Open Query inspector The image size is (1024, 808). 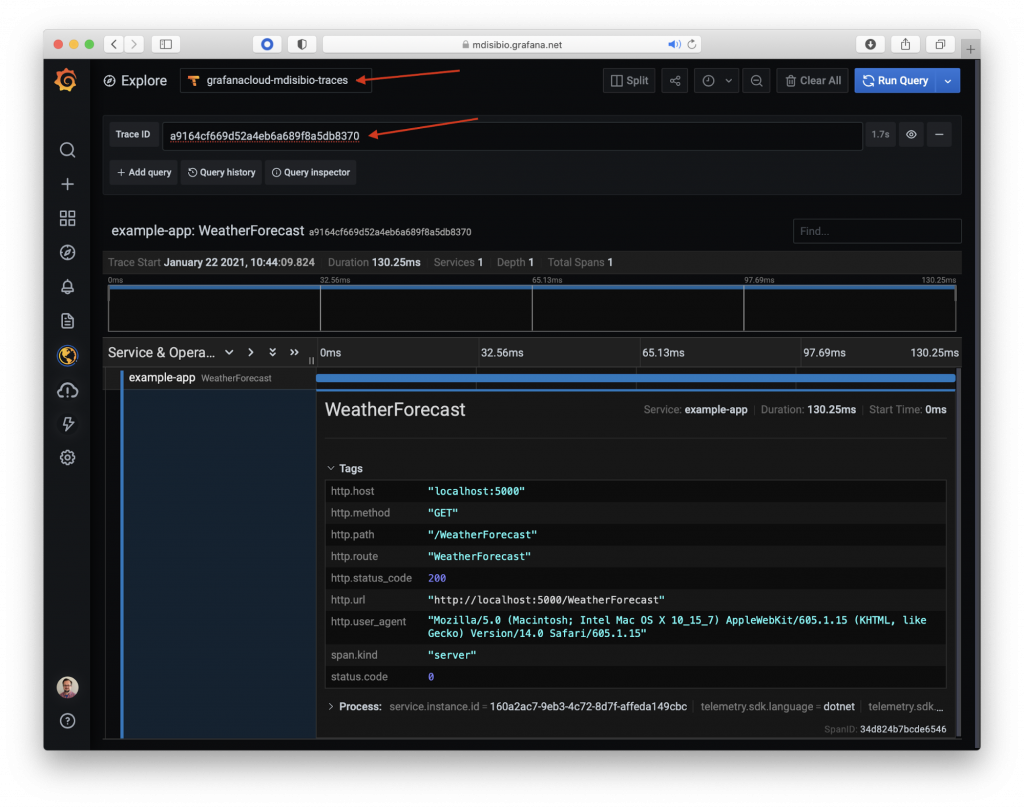[x=311, y=172]
